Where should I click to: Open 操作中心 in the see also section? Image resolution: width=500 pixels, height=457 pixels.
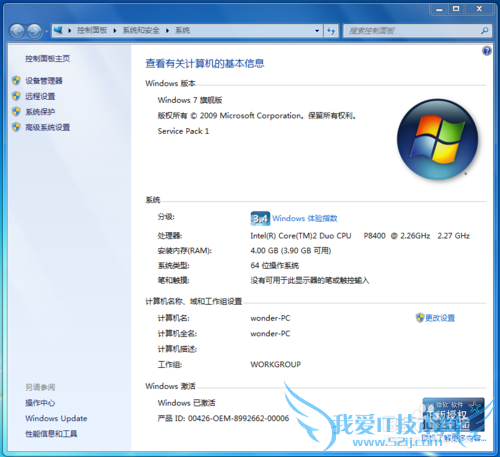click(40, 403)
